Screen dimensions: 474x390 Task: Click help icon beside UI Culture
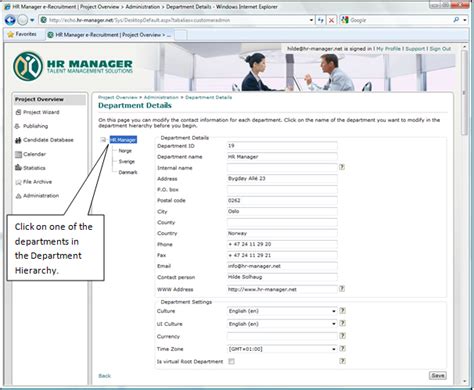tap(342, 323)
